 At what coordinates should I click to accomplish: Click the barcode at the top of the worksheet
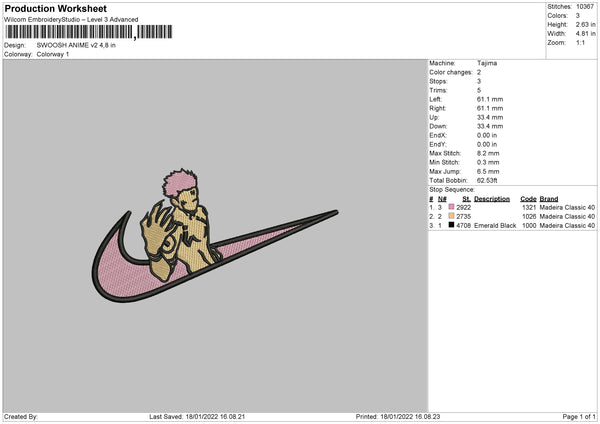coord(89,32)
